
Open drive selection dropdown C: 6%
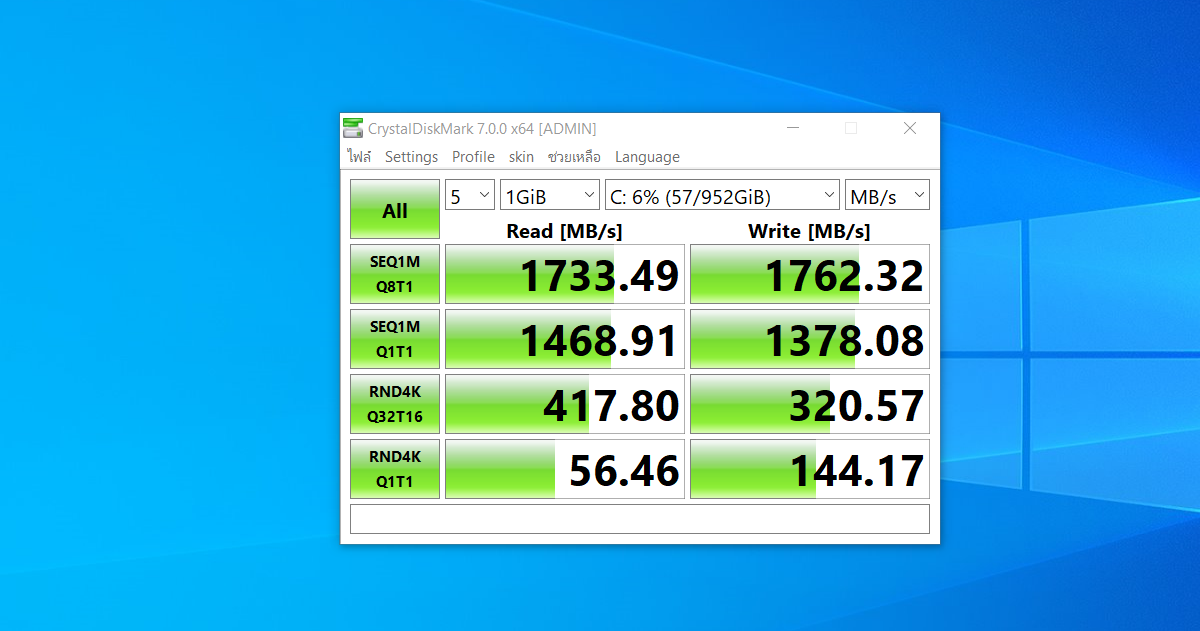pos(722,195)
